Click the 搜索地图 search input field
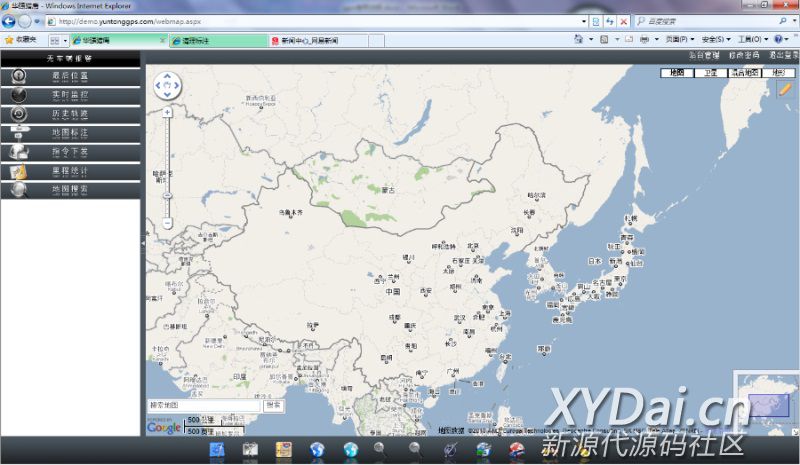The width and height of the screenshot is (800, 465). click(204, 405)
